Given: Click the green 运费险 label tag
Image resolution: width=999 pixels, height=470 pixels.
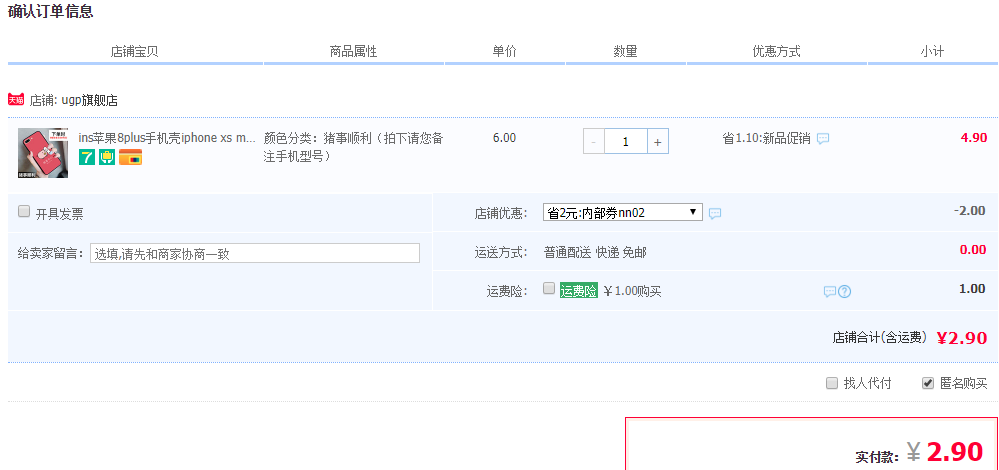Looking at the screenshot, I should 579,291.
